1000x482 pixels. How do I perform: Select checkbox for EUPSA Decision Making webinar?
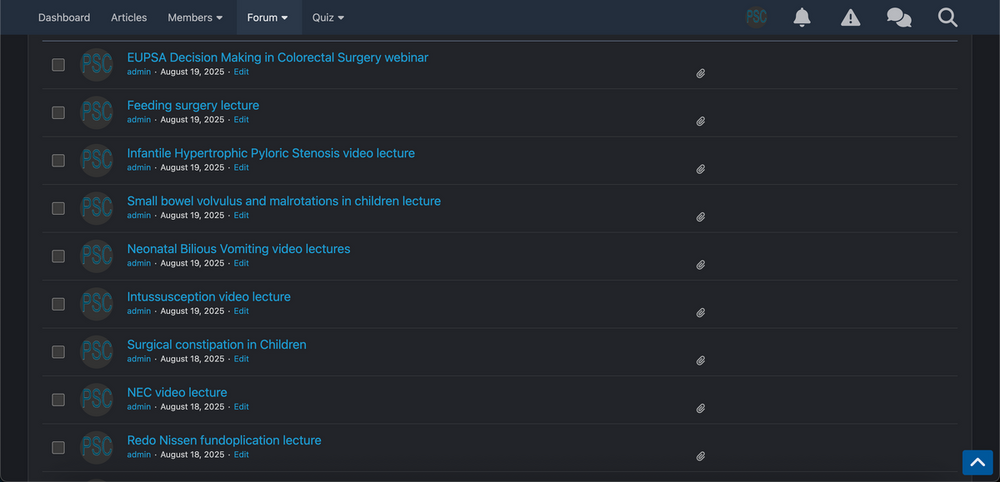(58, 64)
